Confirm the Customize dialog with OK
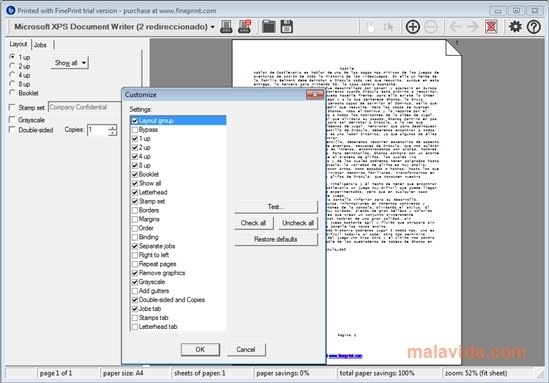This screenshot has height=383, width=549. 200,349
